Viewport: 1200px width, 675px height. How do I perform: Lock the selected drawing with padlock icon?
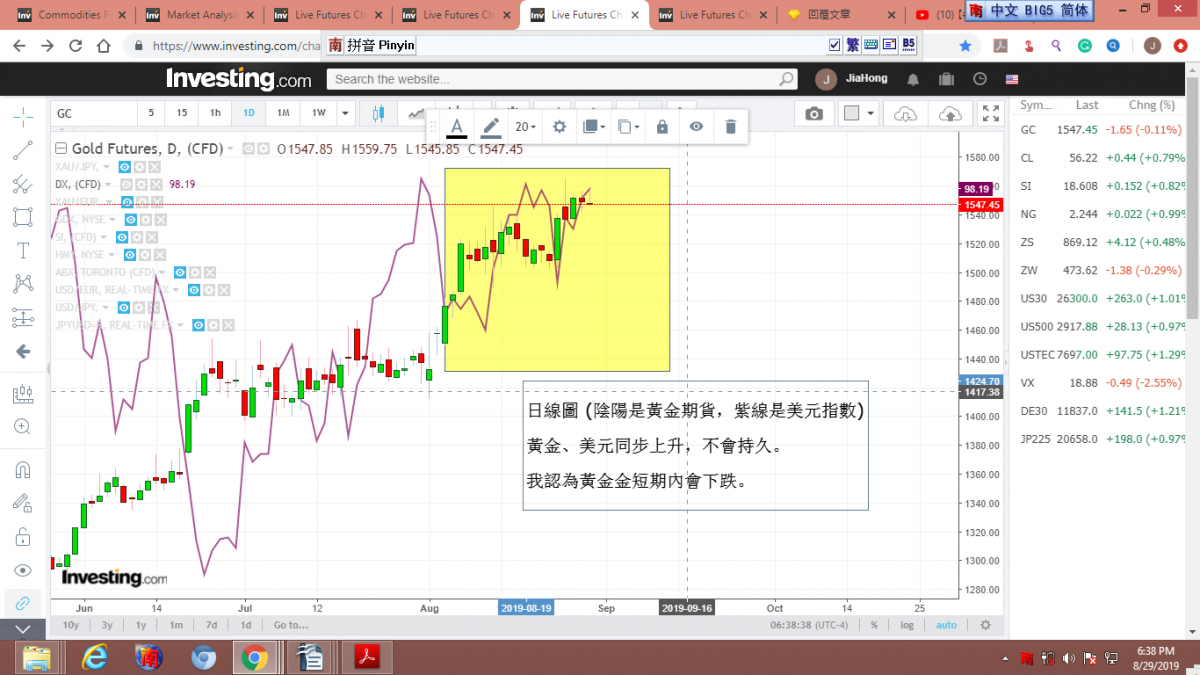[x=662, y=127]
